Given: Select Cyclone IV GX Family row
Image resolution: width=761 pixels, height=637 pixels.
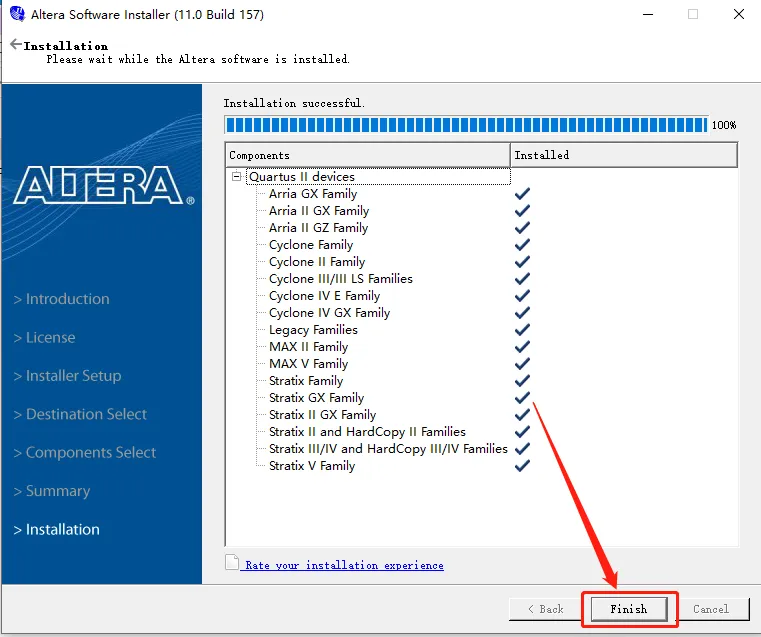Looking at the screenshot, I should pos(330,313).
